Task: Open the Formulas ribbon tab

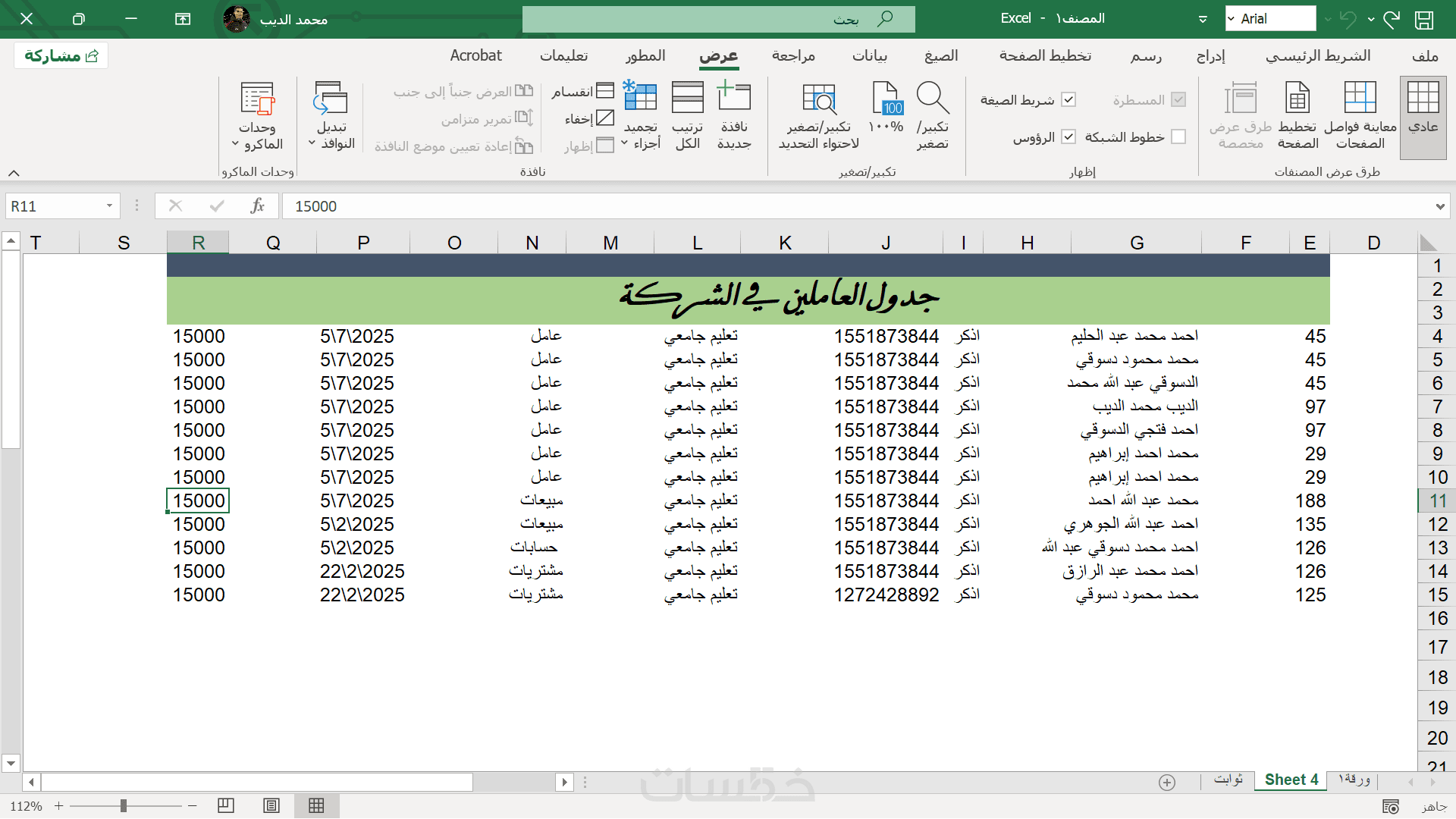Action: 940,55
